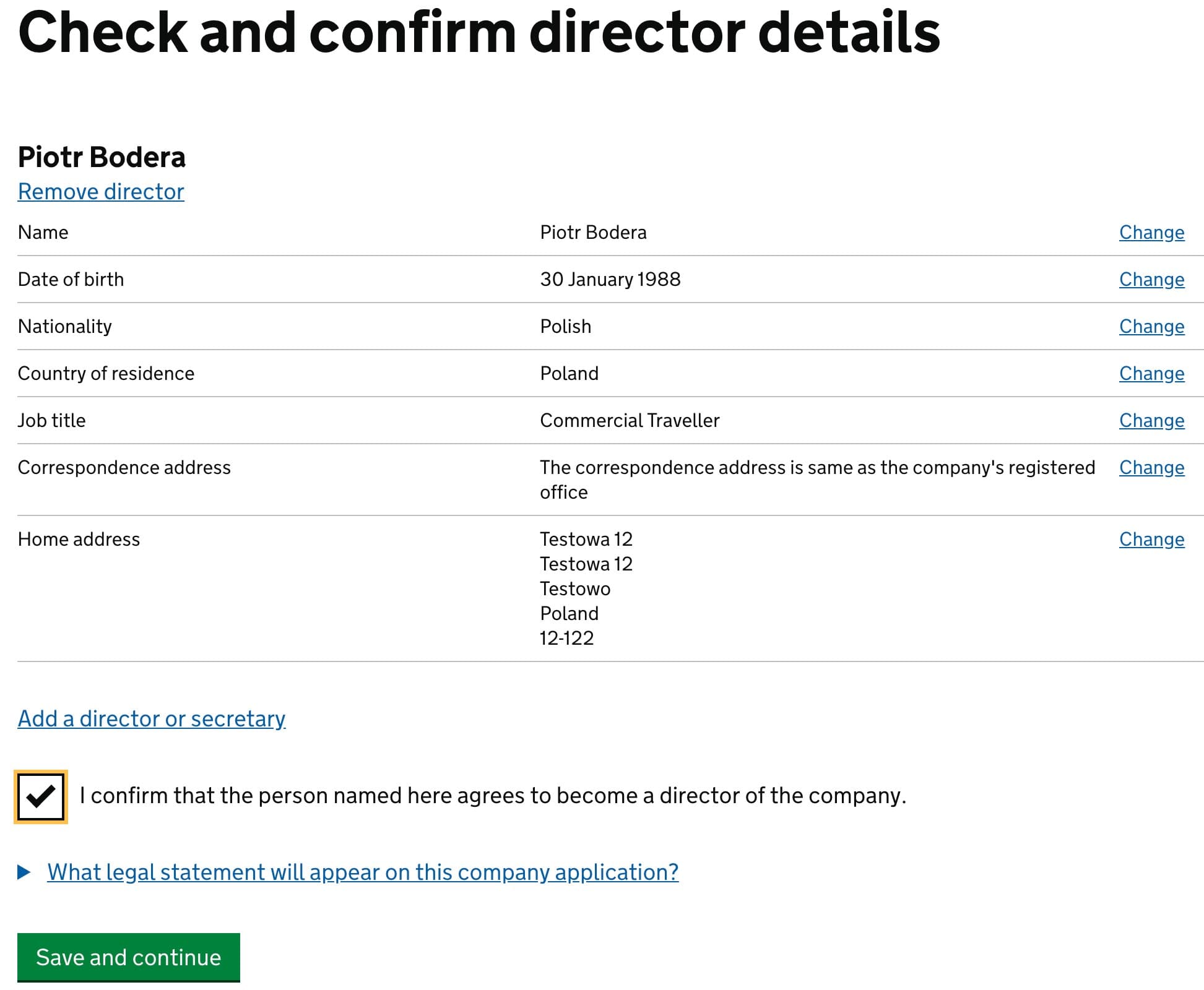The width and height of the screenshot is (1204, 990).
Task: Change the Nationality value
Action: [x=1151, y=327]
